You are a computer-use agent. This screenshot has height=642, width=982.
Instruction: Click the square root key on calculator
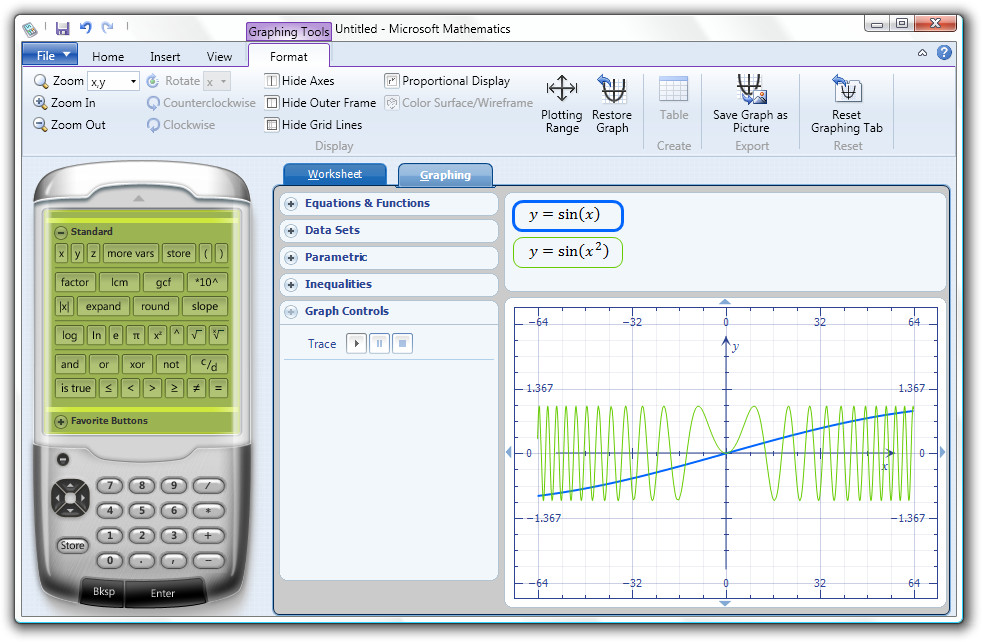click(196, 334)
